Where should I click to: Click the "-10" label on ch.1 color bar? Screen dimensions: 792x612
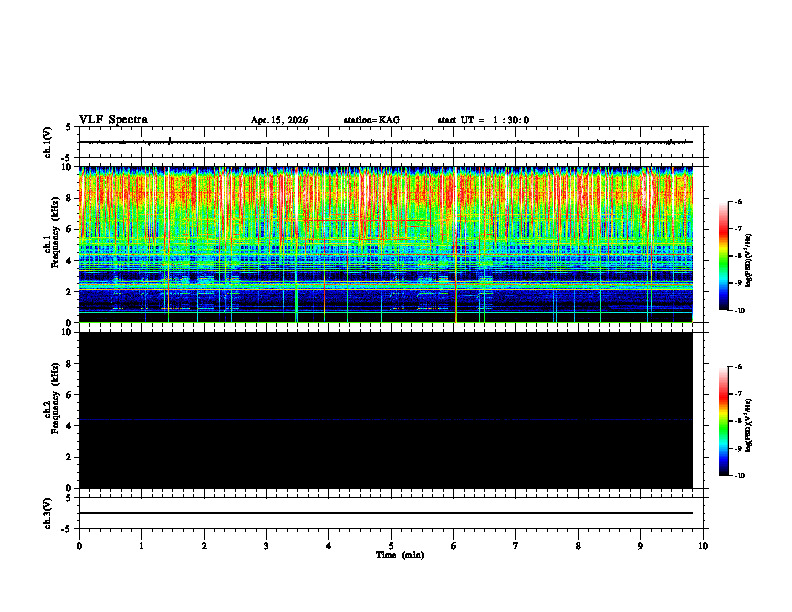pyautogui.click(x=739, y=310)
